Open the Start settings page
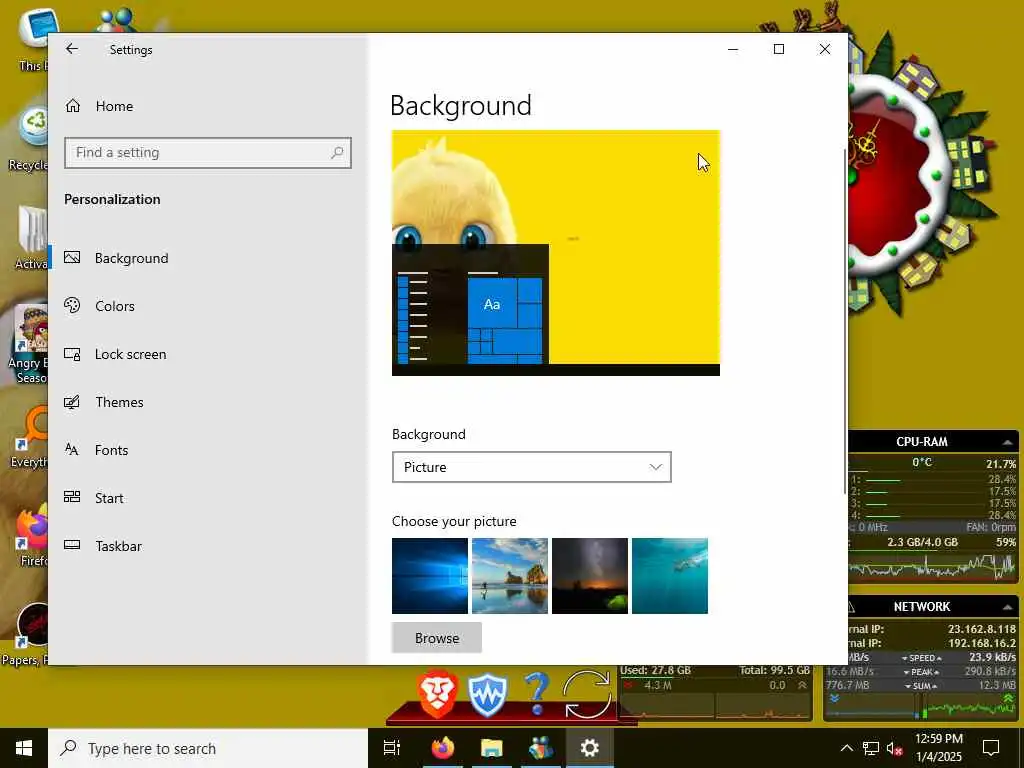 click(x=94, y=498)
